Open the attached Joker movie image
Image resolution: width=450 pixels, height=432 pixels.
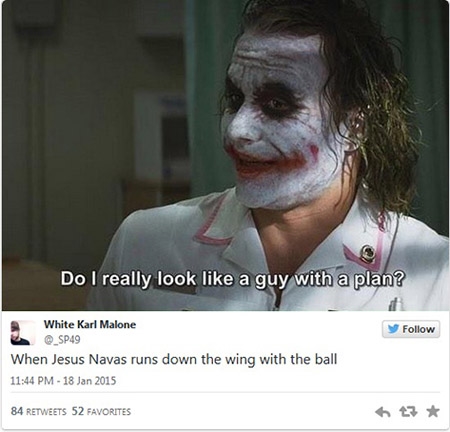[x=225, y=155]
